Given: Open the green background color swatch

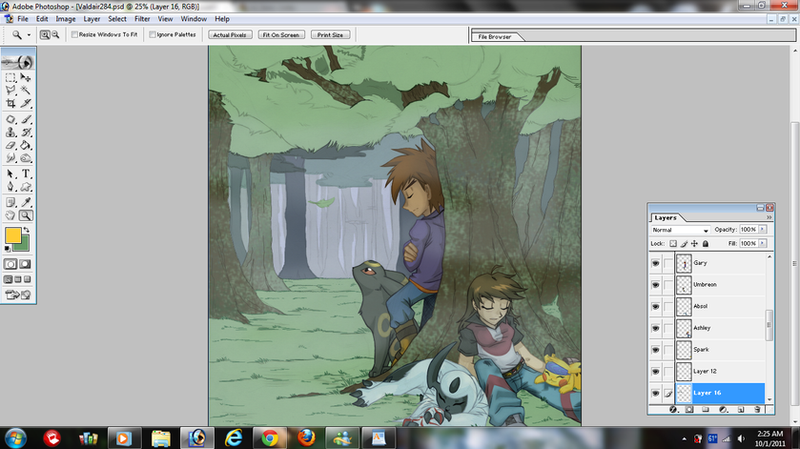Looking at the screenshot, I should pos(24,246).
